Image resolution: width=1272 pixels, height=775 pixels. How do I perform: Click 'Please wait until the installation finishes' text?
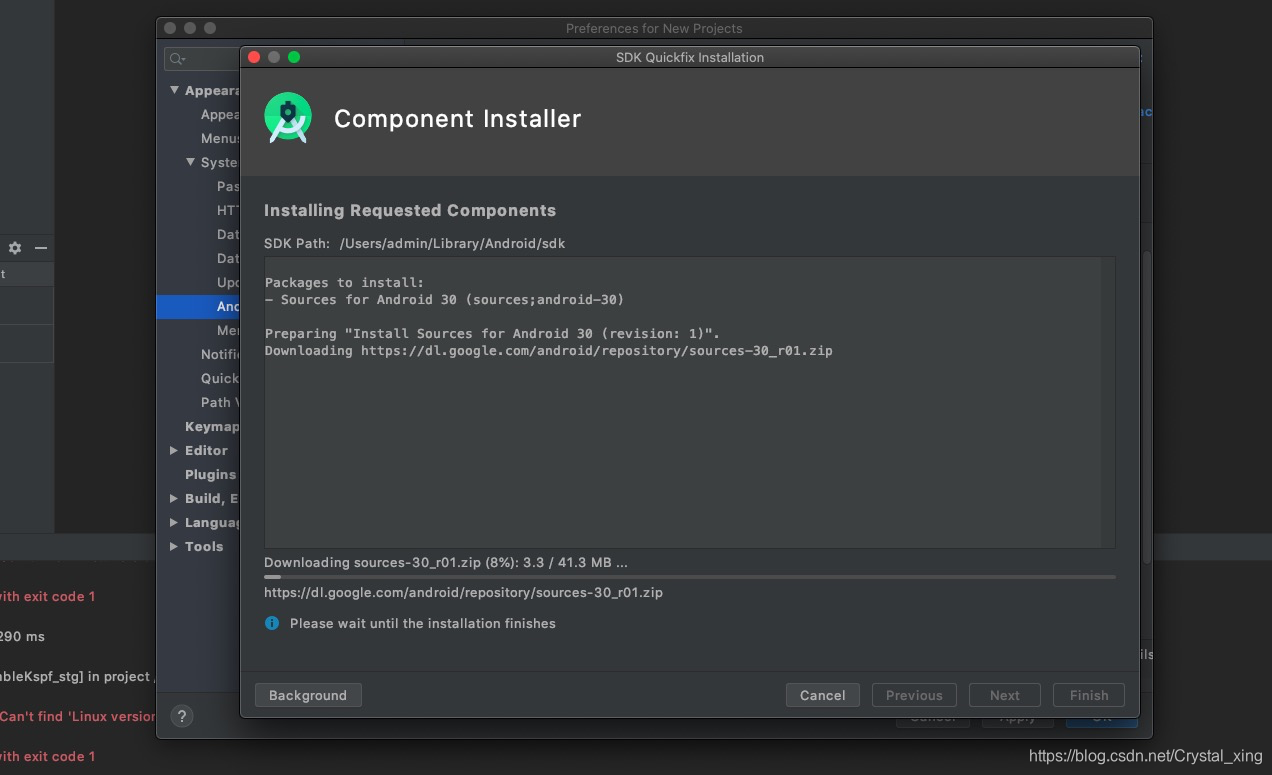[423, 623]
